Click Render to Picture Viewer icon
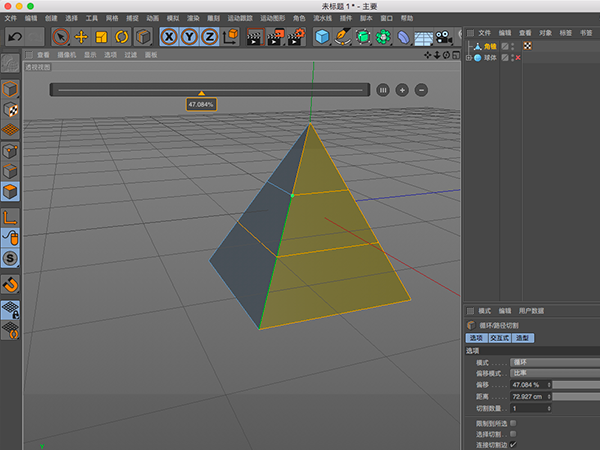Viewport: 600px width, 450px height. pyautogui.click(x=276, y=37)
